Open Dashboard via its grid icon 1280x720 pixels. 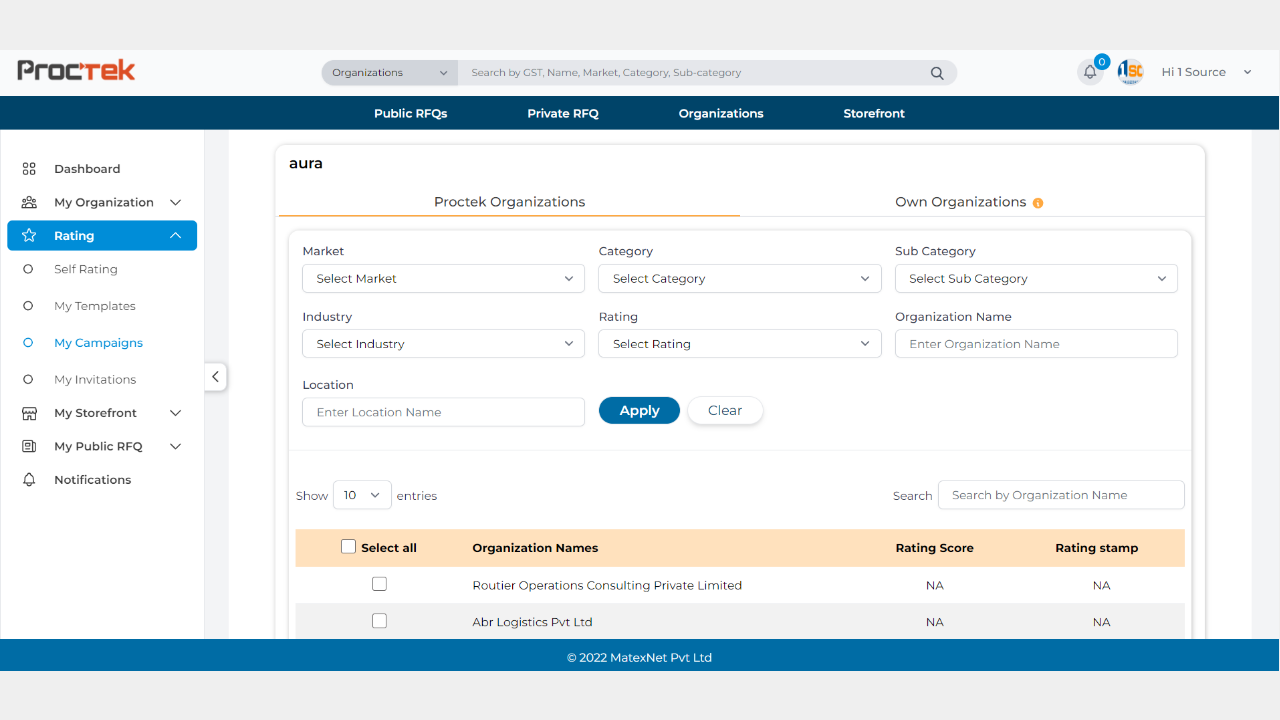(29, 169)
